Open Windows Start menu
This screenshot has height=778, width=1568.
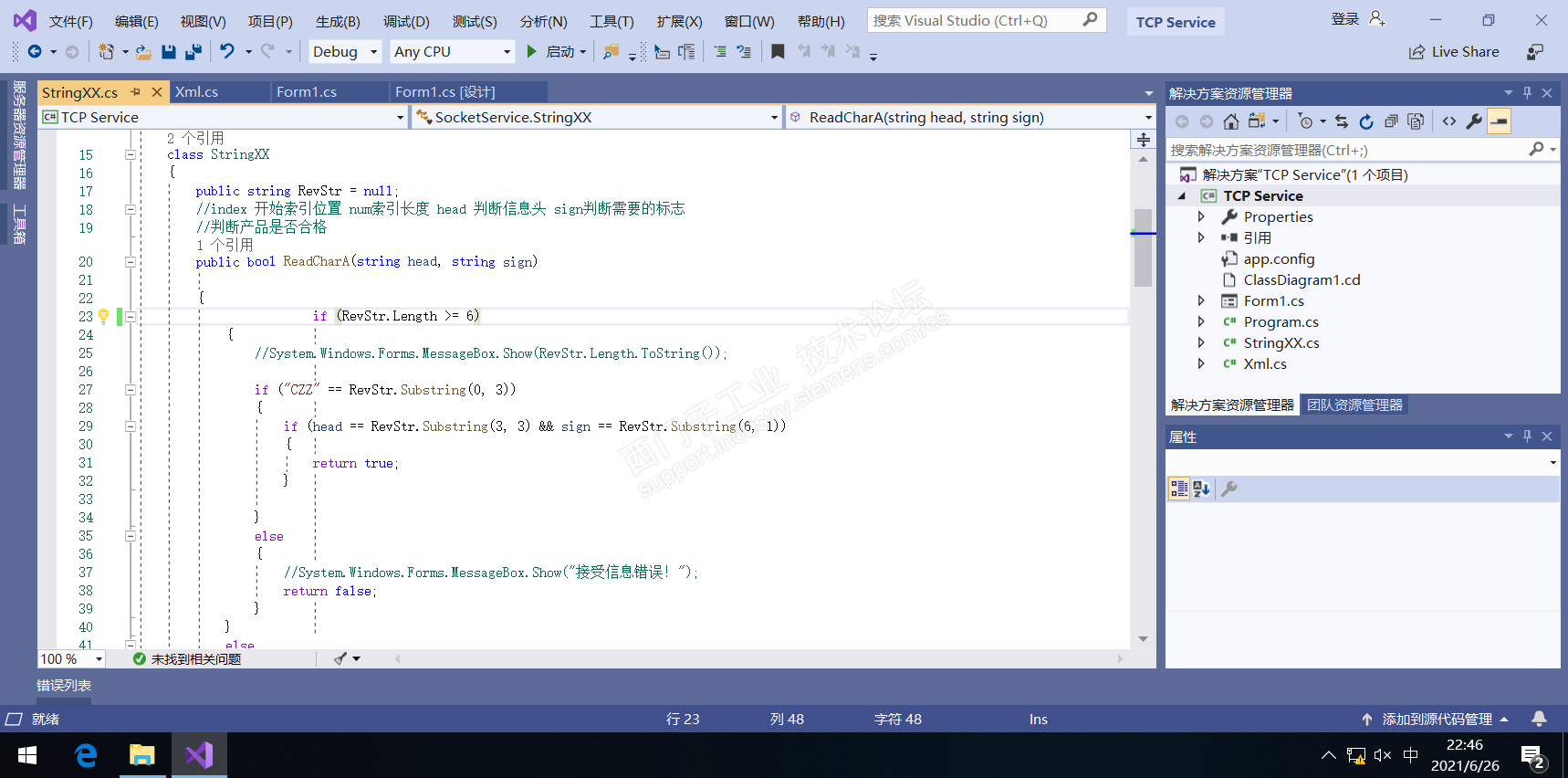click(27, 755)
